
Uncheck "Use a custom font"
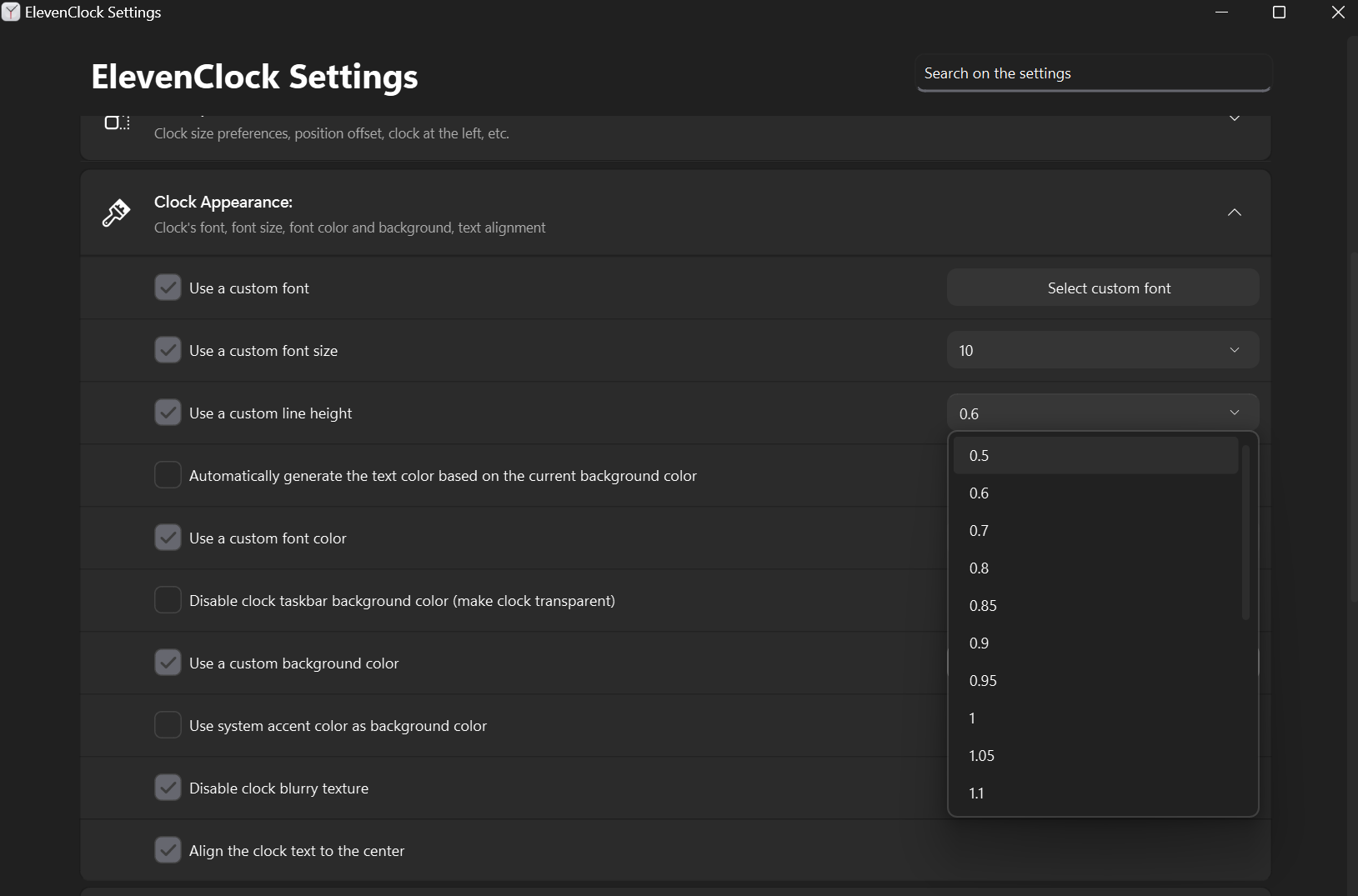click(x=168, y=287)
